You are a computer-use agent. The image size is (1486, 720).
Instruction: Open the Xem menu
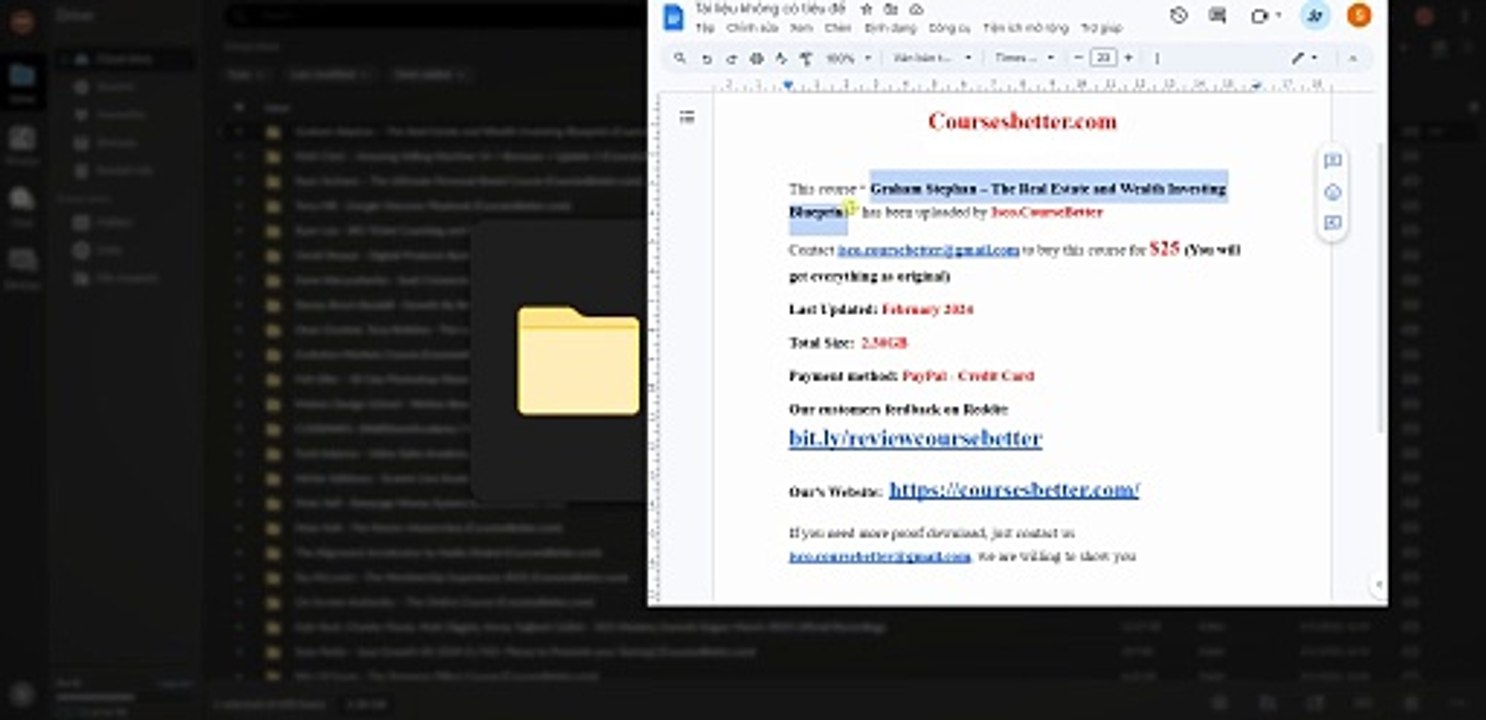pyautogui.click(x=801, y=28)
